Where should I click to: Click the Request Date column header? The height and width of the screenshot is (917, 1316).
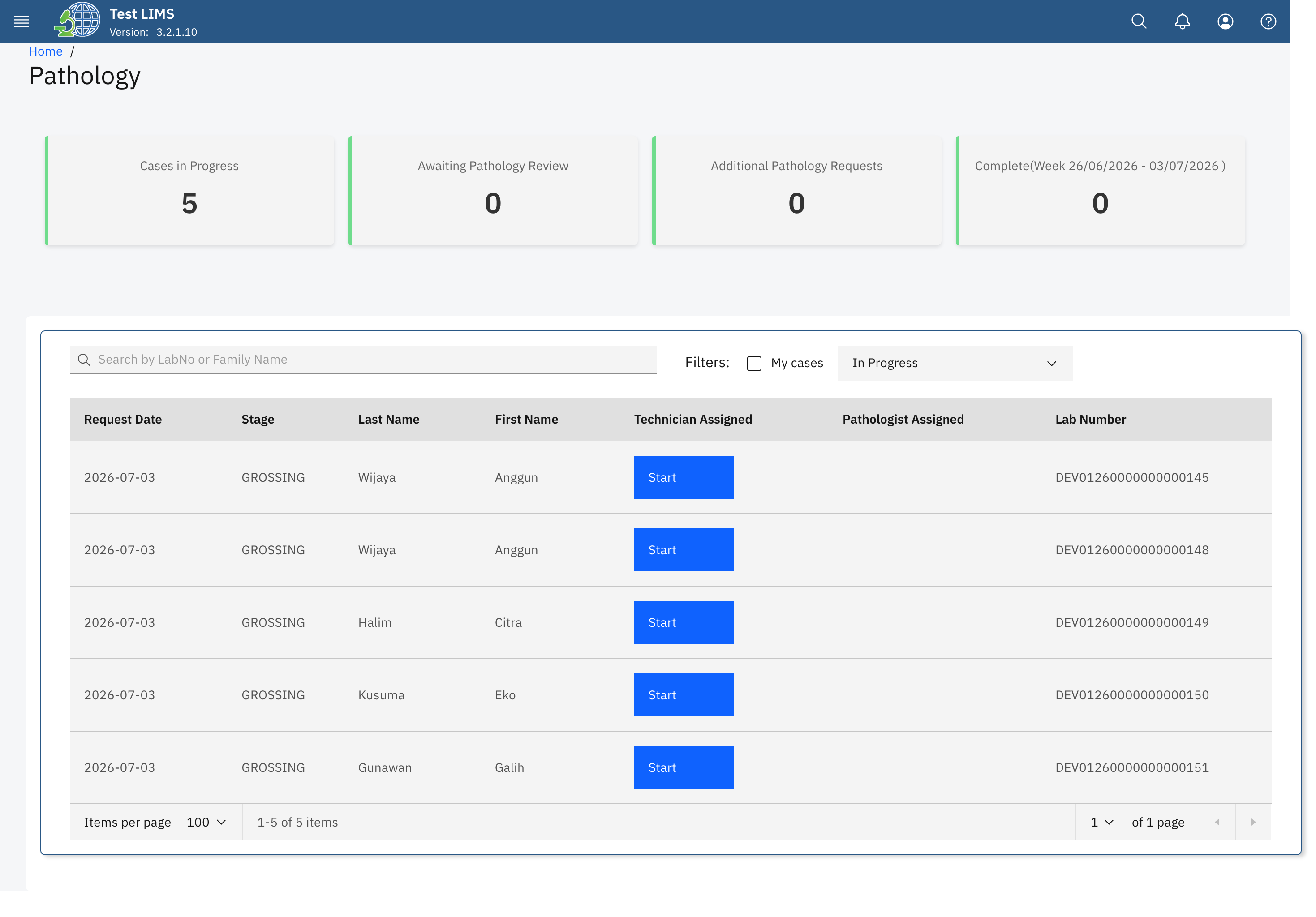(123, 419)
